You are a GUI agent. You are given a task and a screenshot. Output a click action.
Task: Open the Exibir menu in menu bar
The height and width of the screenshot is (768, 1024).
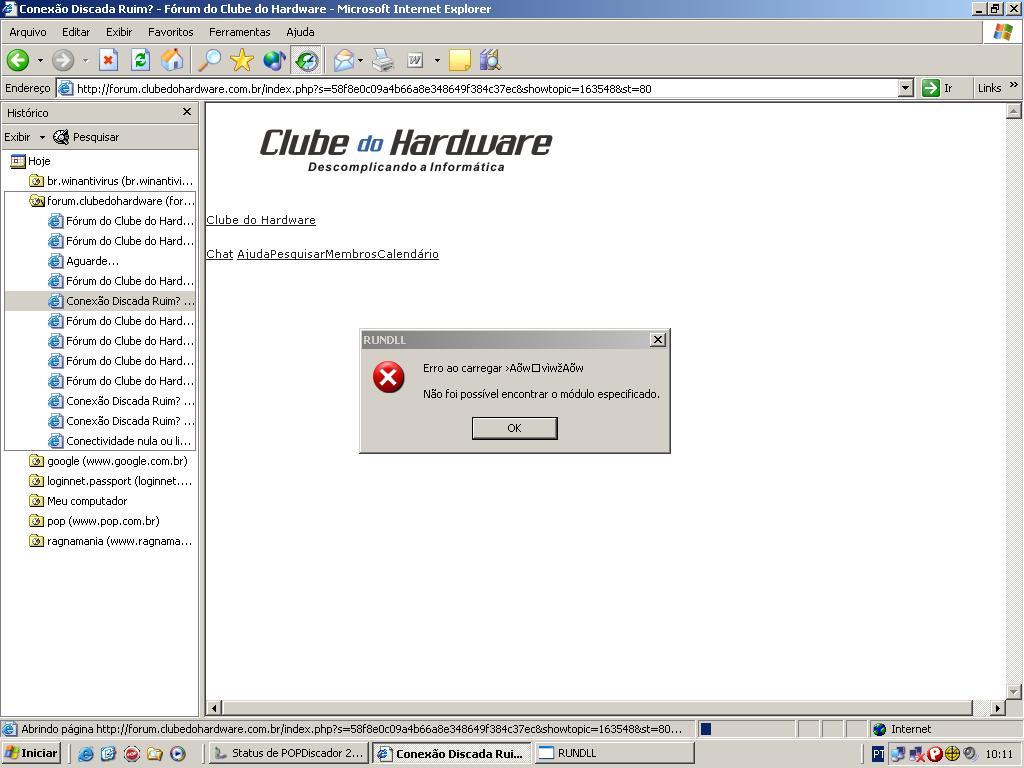119,32
